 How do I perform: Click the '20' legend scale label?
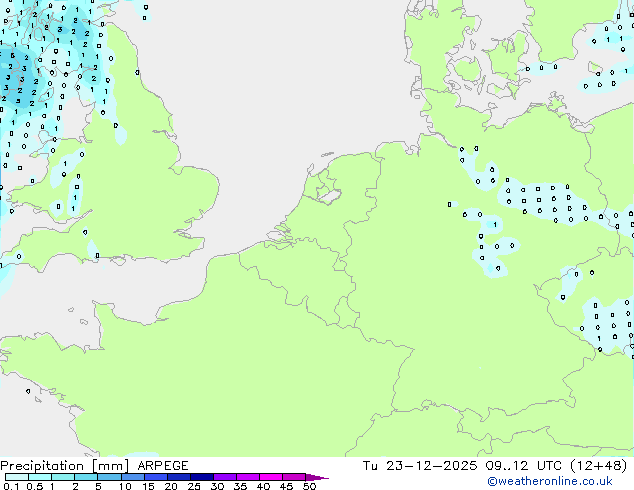coord(171,486)
